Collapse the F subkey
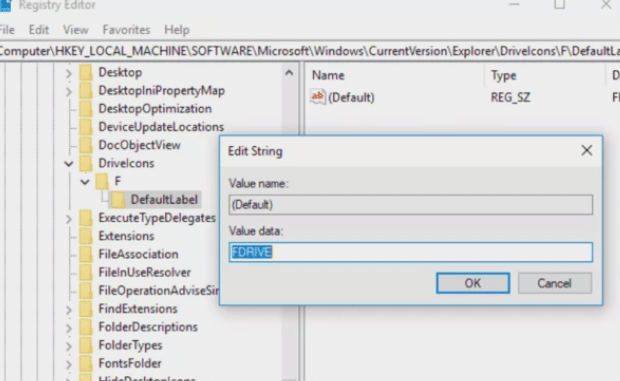This screenshot has height=381, width=620. [85, 182]
